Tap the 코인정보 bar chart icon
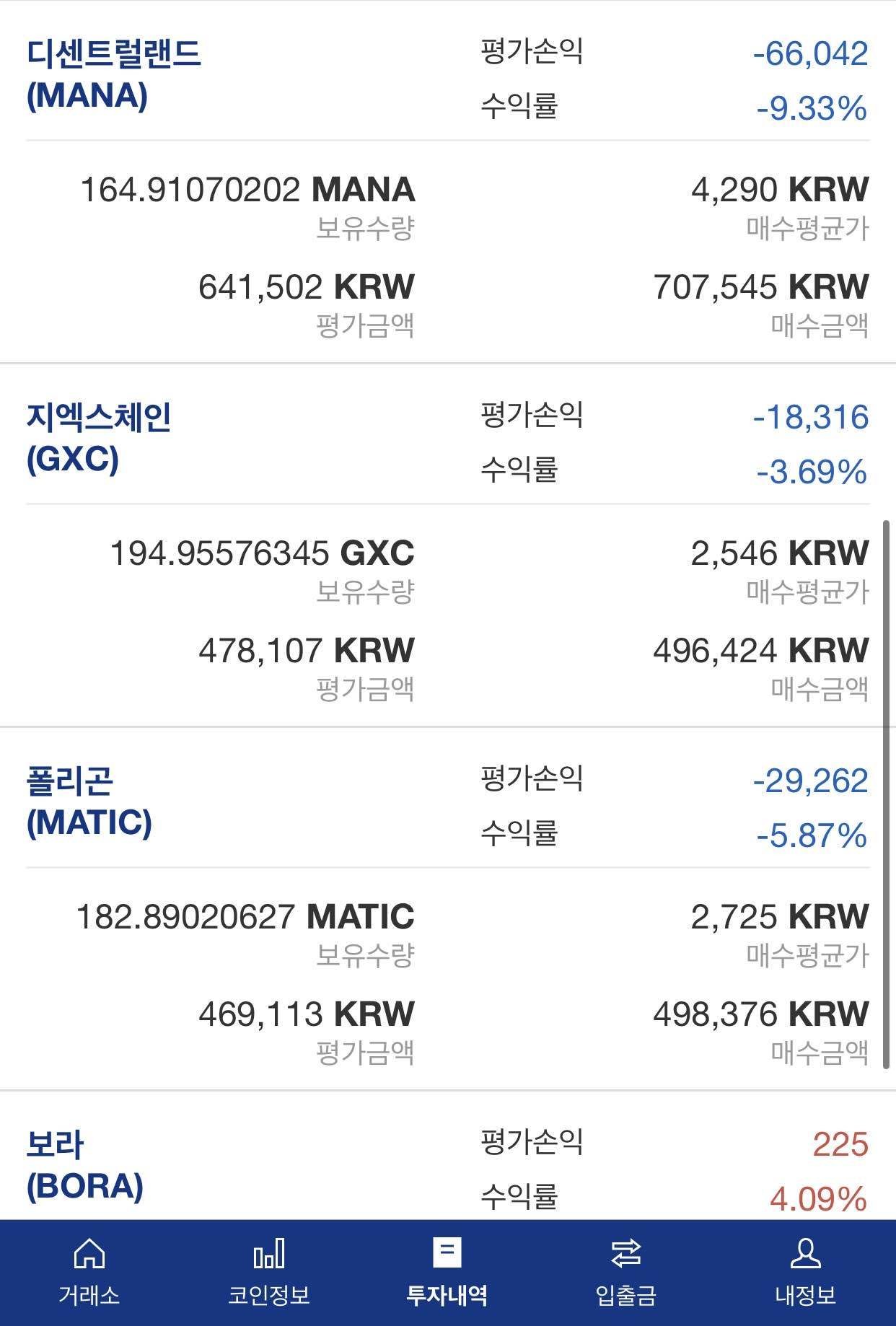This screenshot has width=896, height=1326. tap(269, 1253)
